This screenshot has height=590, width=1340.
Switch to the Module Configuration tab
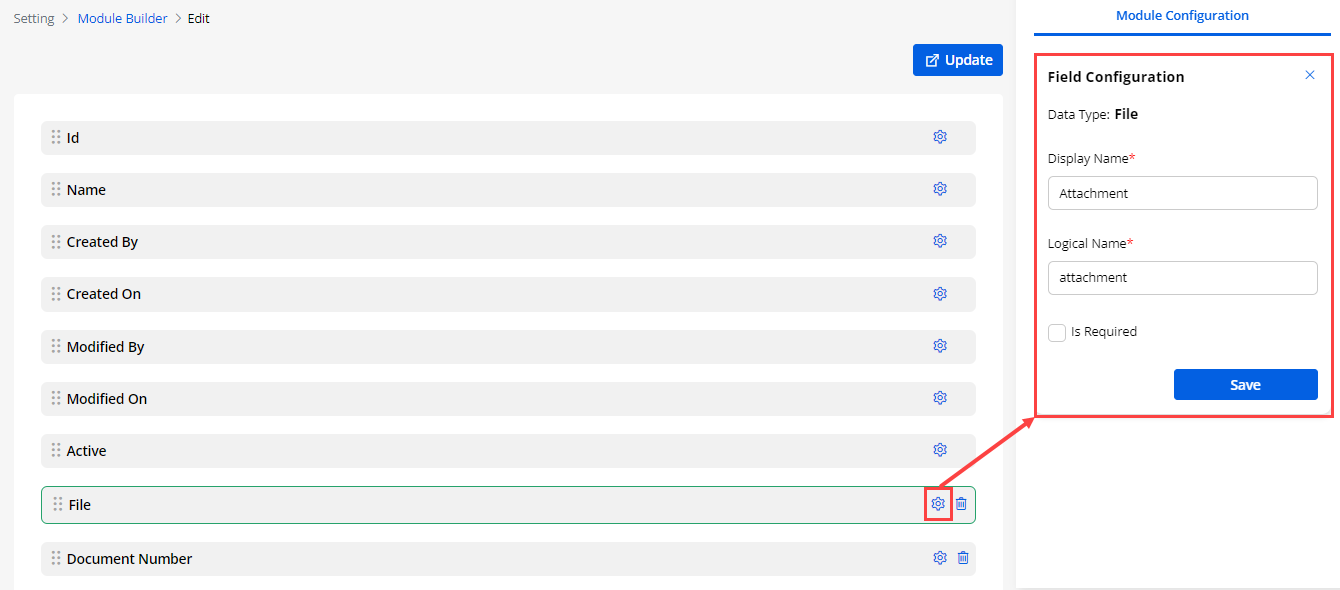click(x=1182, y=16)
